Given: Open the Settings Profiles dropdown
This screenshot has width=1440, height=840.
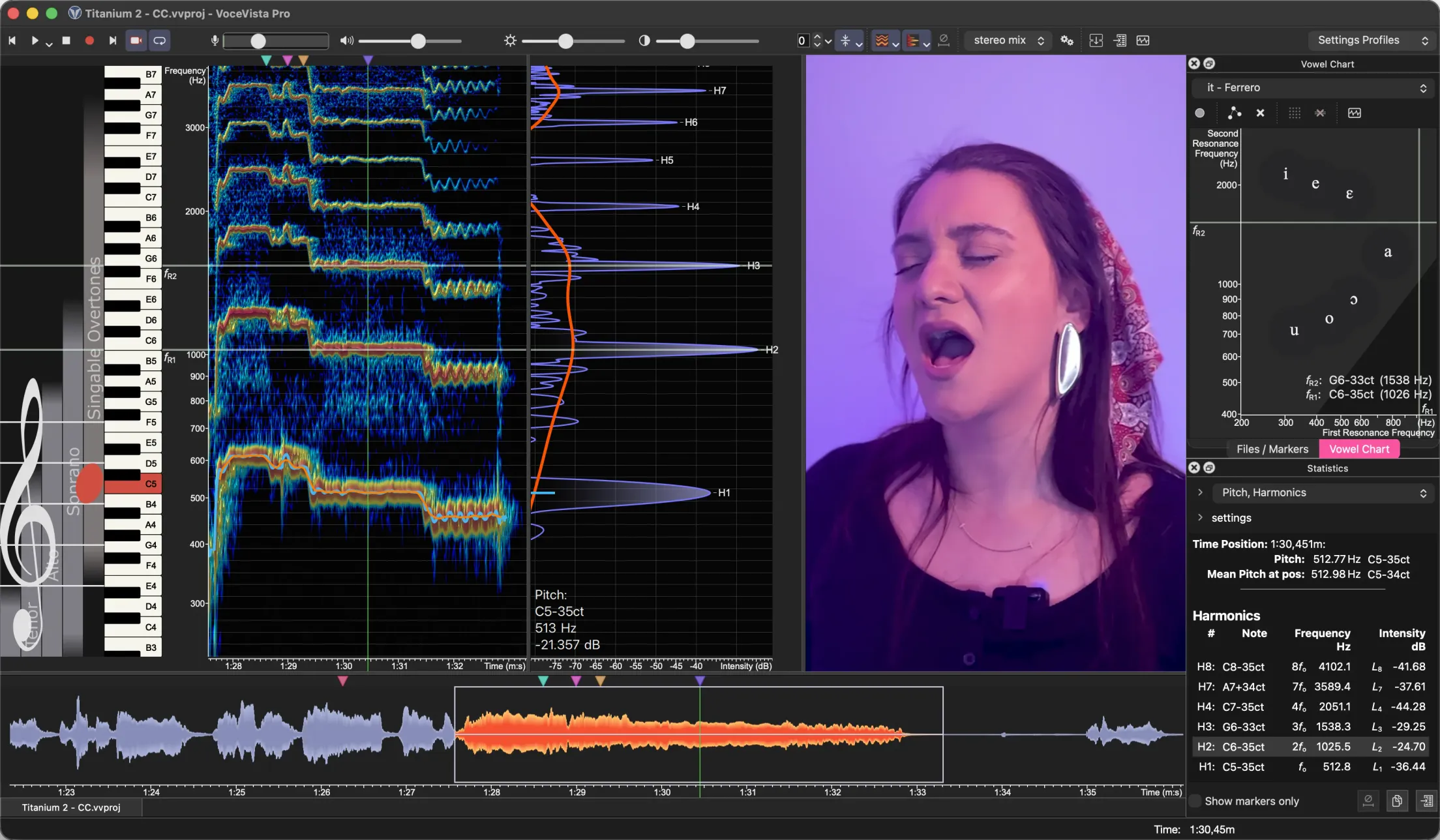Looking at the screenshot, I should pos(1372,40).
